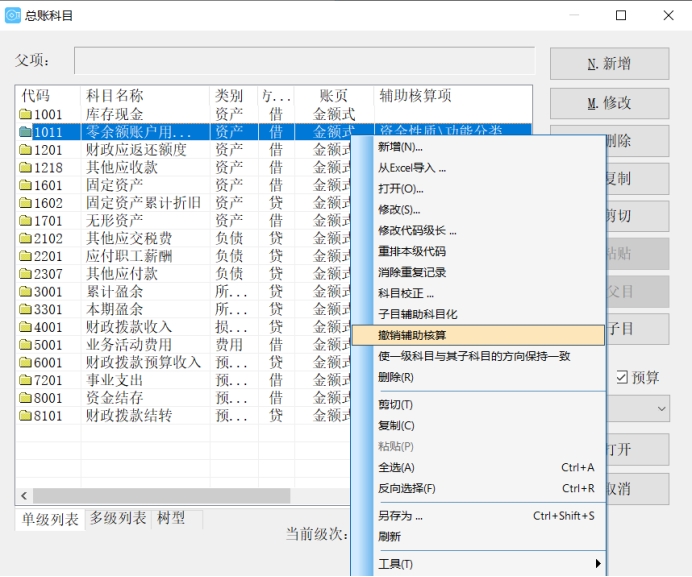Image resolution: width=692 pixels, height=577 pixels.
Task: Select 从Excel导入 in context menu
Action: (x=412, y=168)
